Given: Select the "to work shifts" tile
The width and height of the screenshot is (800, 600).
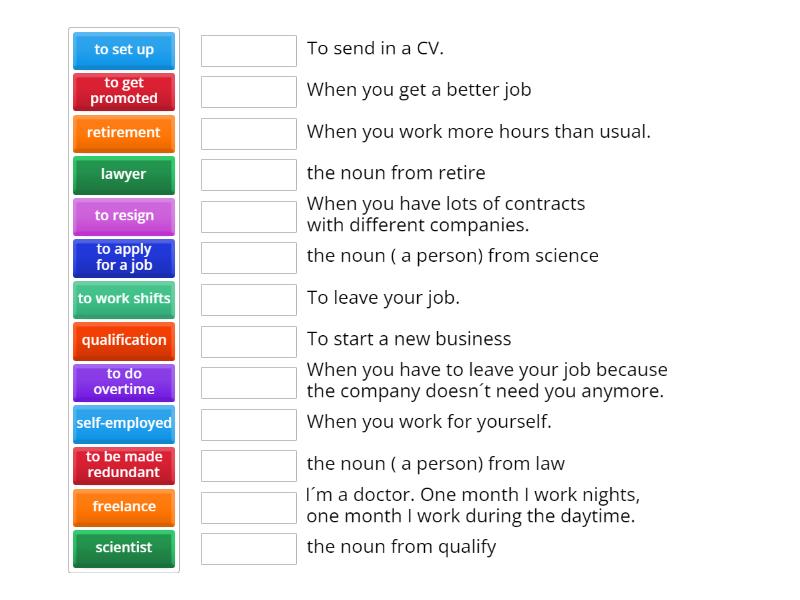Looking at the screenshot, I should point(123,299).
